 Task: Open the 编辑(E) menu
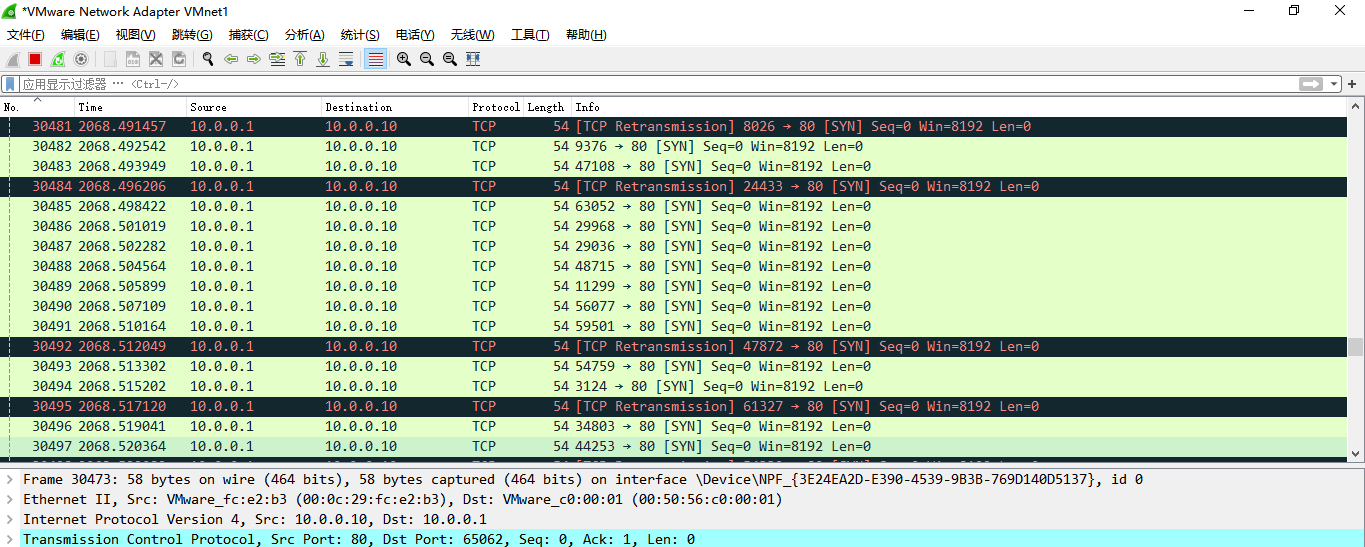tap(80, 35)
